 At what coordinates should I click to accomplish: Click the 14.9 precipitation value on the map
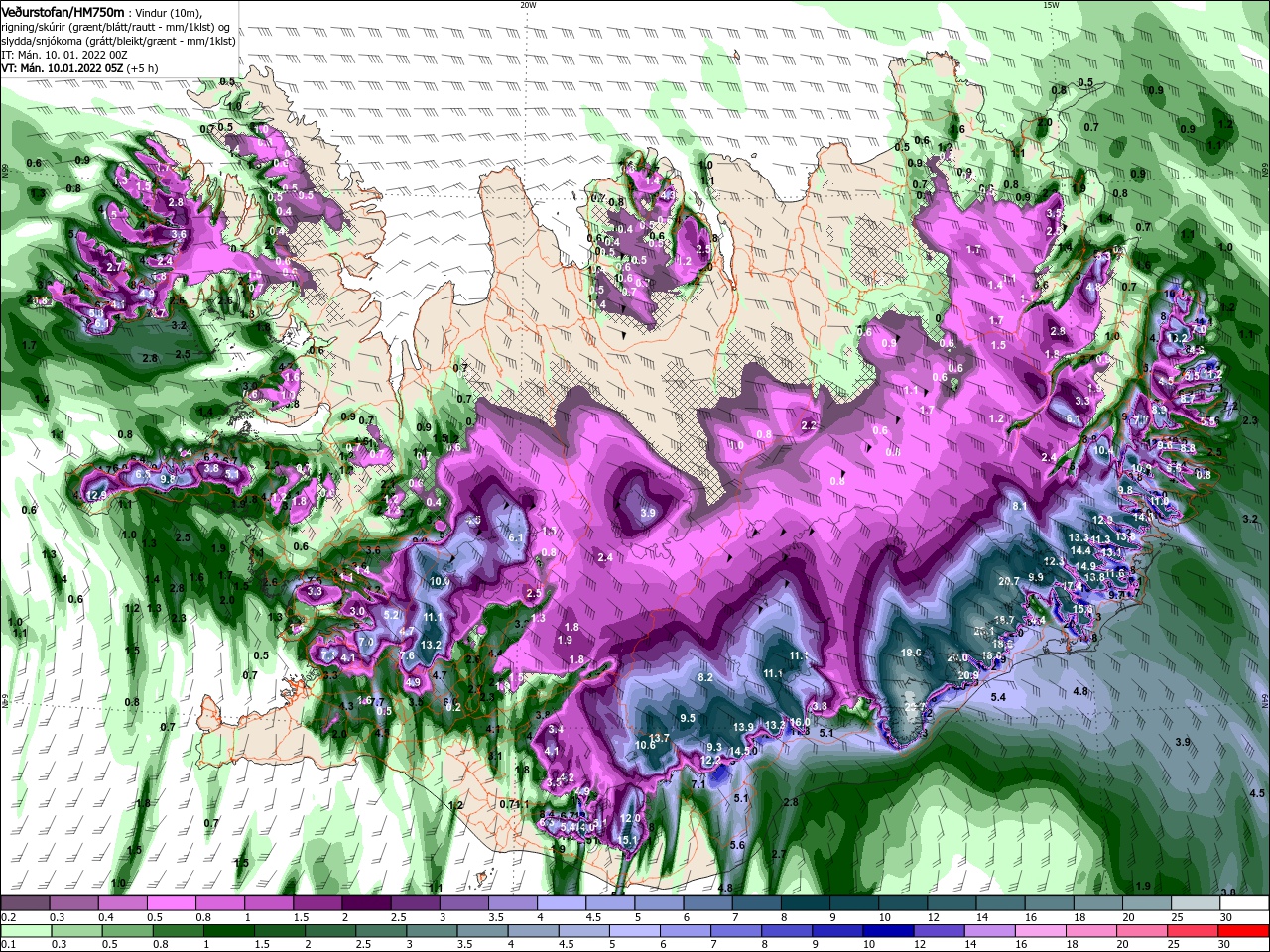[x=1086, y=566]
